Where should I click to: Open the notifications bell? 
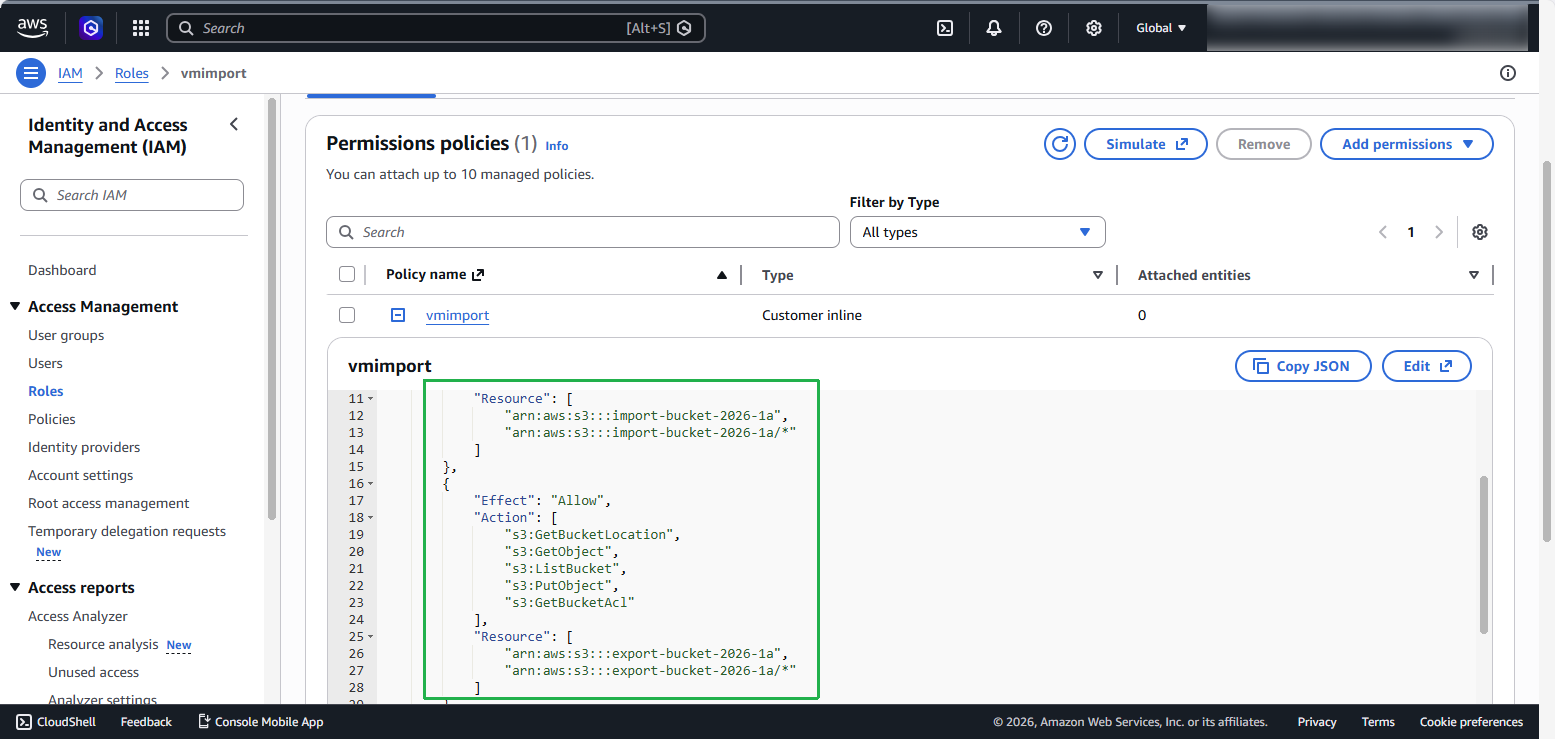point(994,28)
